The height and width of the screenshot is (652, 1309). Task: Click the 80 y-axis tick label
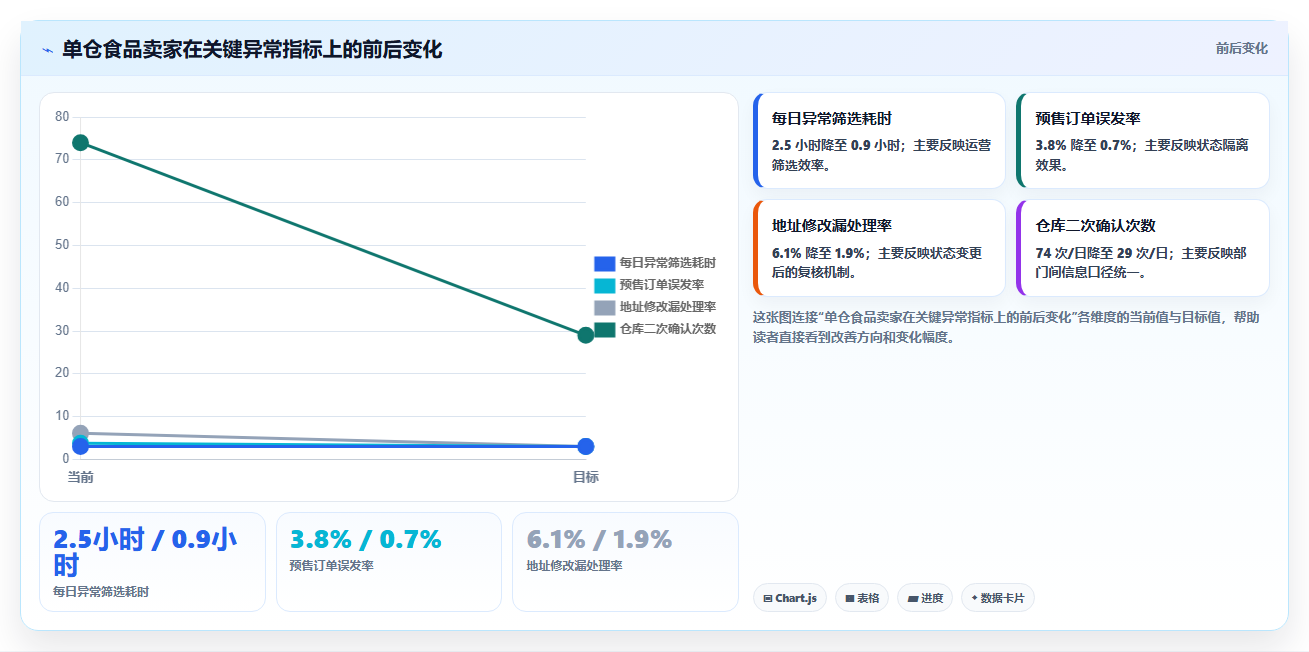coord(62,117)
